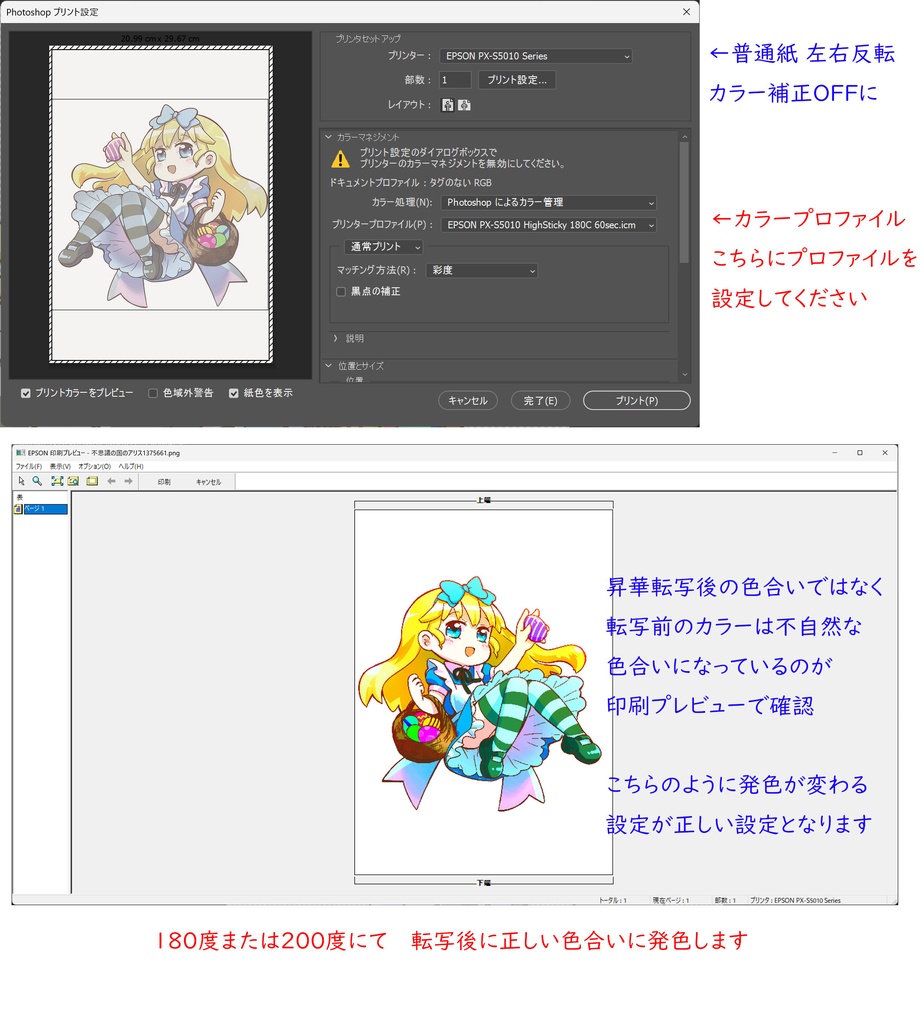Open the マッチング方法 dropdown showing 彩度

(x=482, y=270)
